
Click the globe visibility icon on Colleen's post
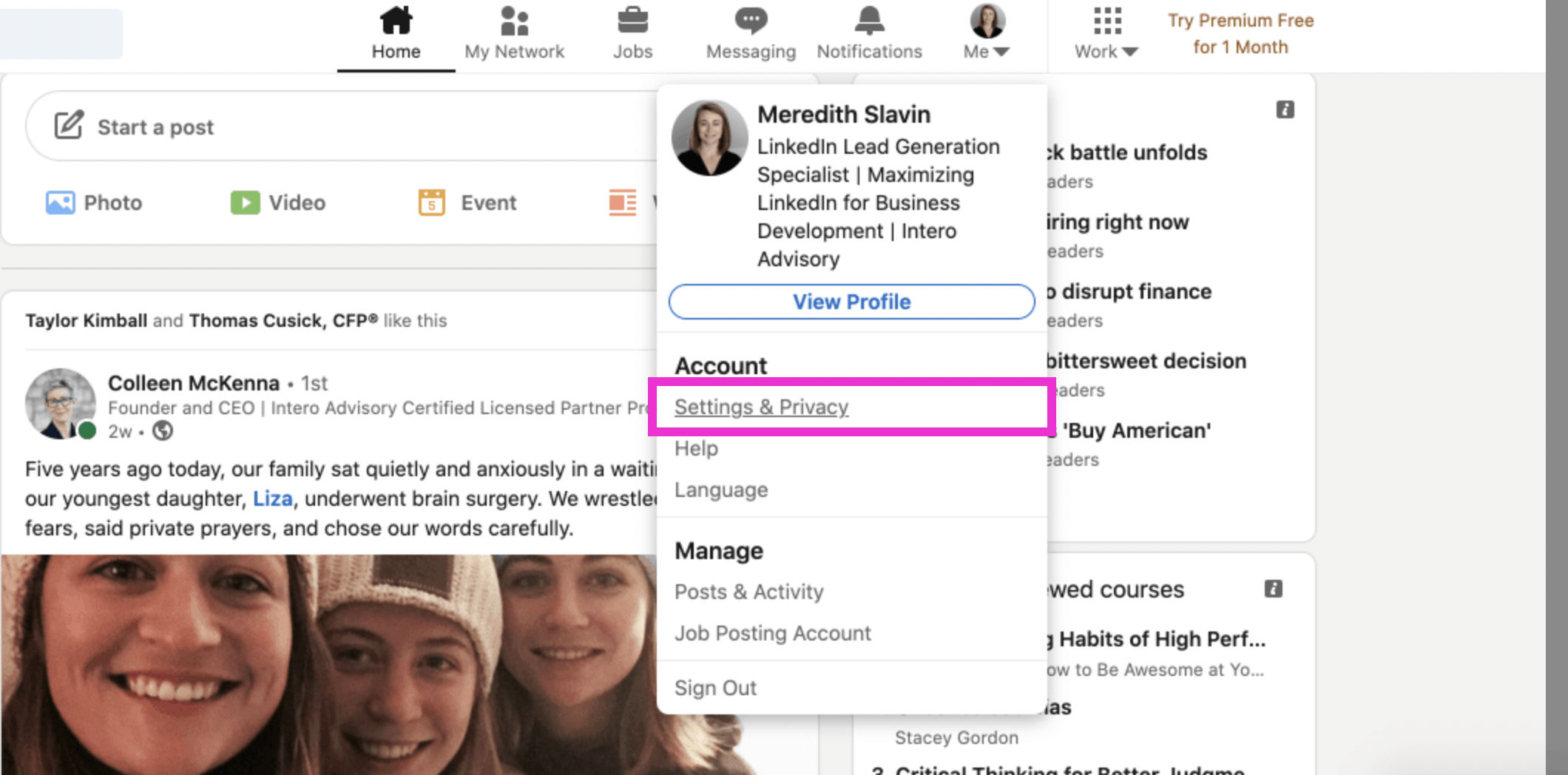[163, 430]
